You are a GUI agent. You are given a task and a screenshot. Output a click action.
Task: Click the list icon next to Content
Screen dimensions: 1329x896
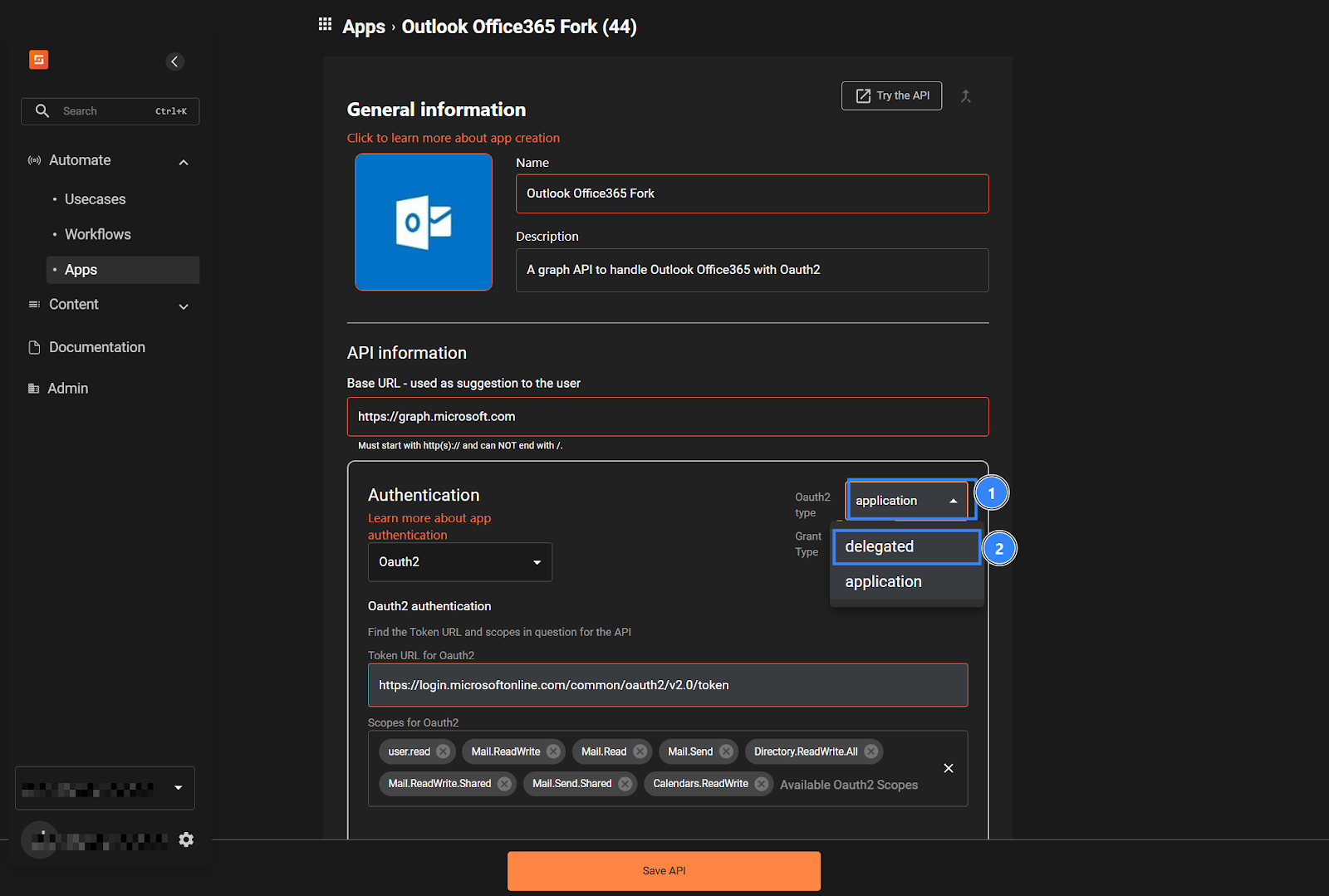33,304
